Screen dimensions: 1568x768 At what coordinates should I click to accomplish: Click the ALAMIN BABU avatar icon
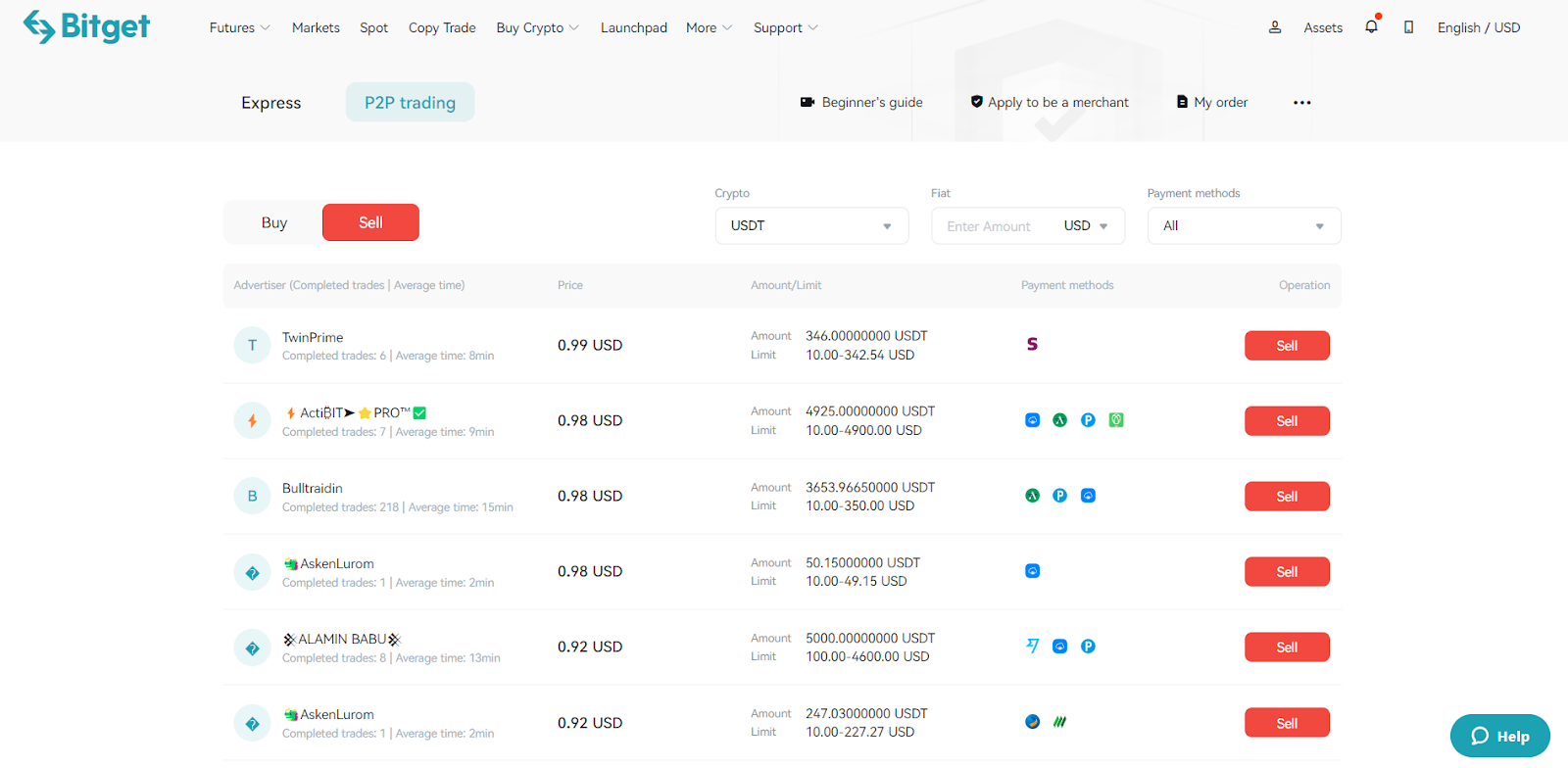pyautogui.click(x=252, y=648)
